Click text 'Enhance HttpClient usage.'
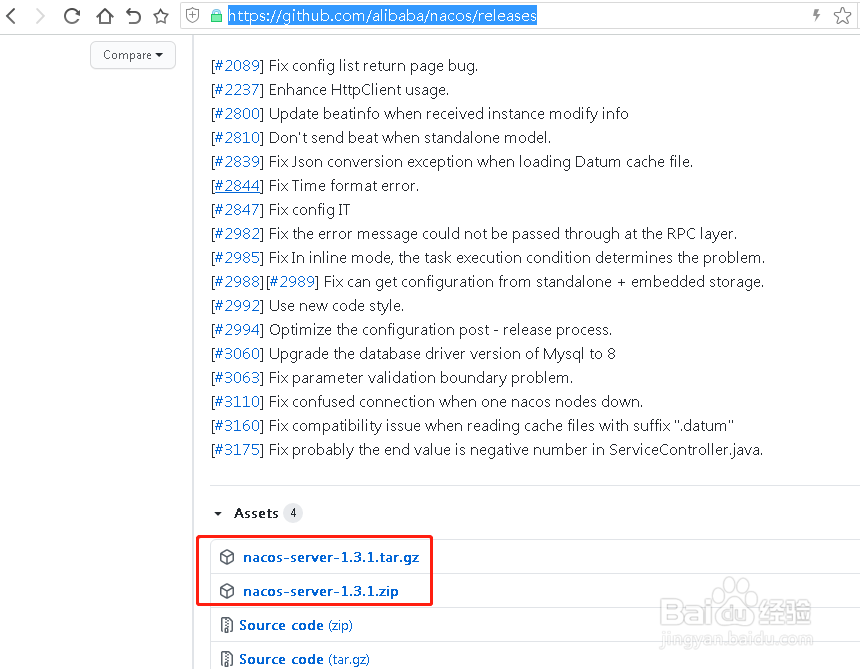Image resolution: width=860 pixels, height=669 pixels. [x=359, y=90]
